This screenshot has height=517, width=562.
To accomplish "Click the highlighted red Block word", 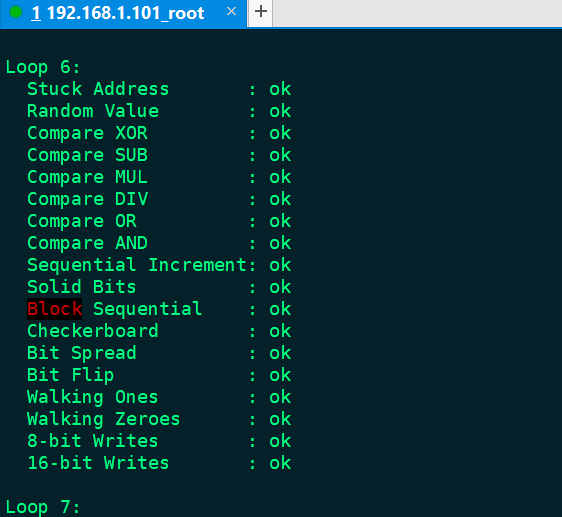I will tap(54, 309).
